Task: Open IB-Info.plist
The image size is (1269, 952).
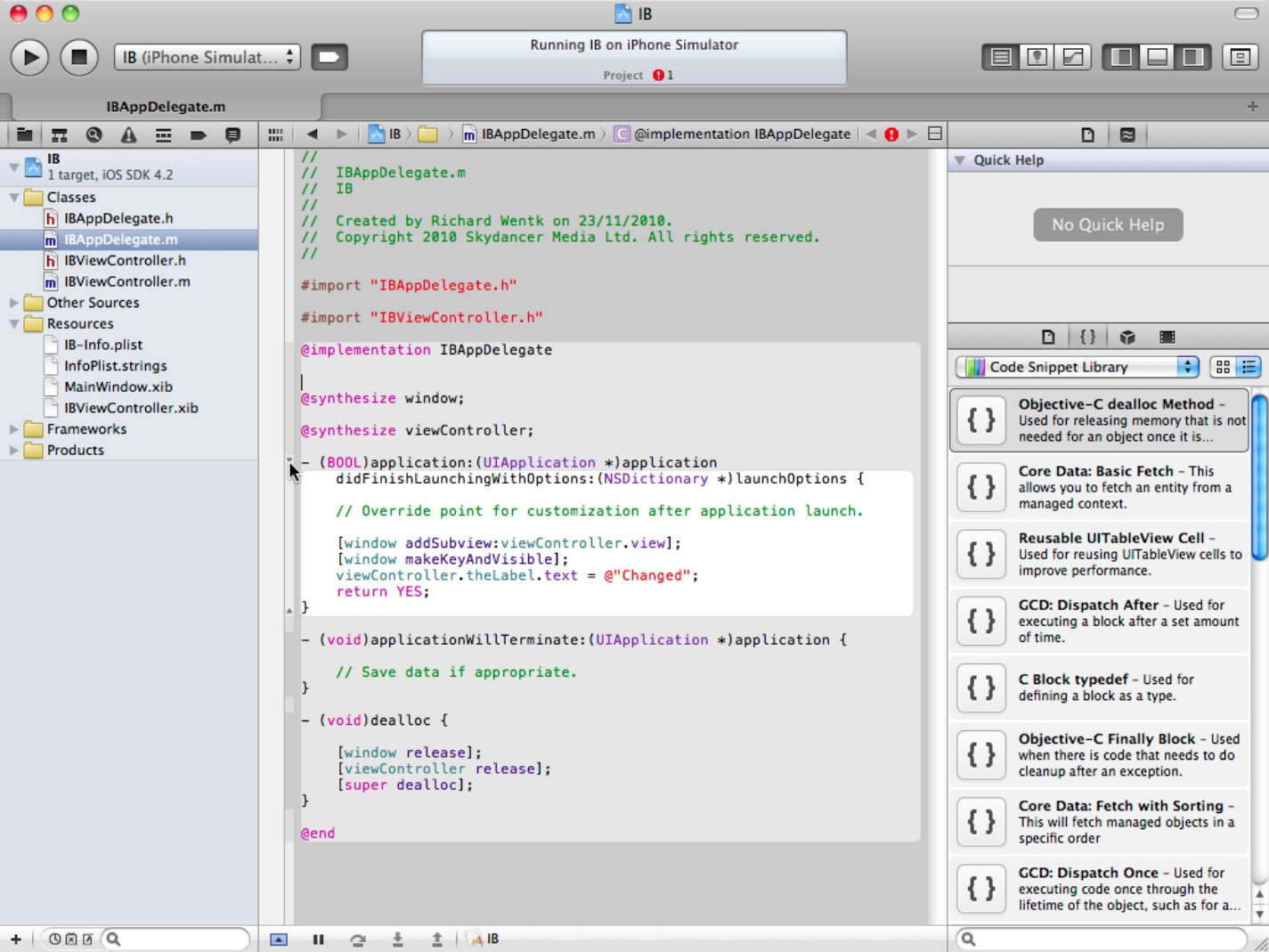Action: 102,345
